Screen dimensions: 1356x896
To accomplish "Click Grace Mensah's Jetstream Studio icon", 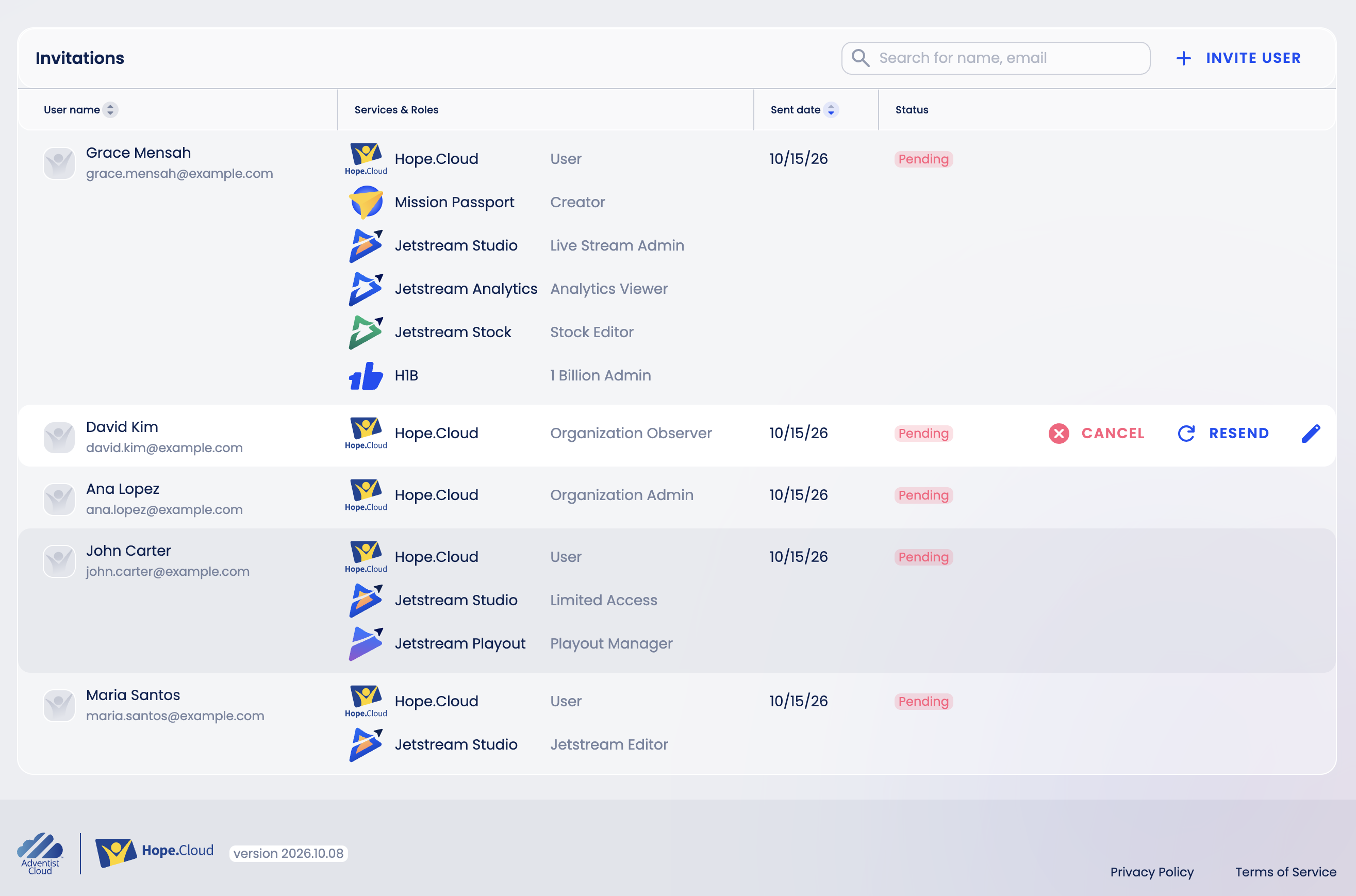I will [x=366, y=246].
